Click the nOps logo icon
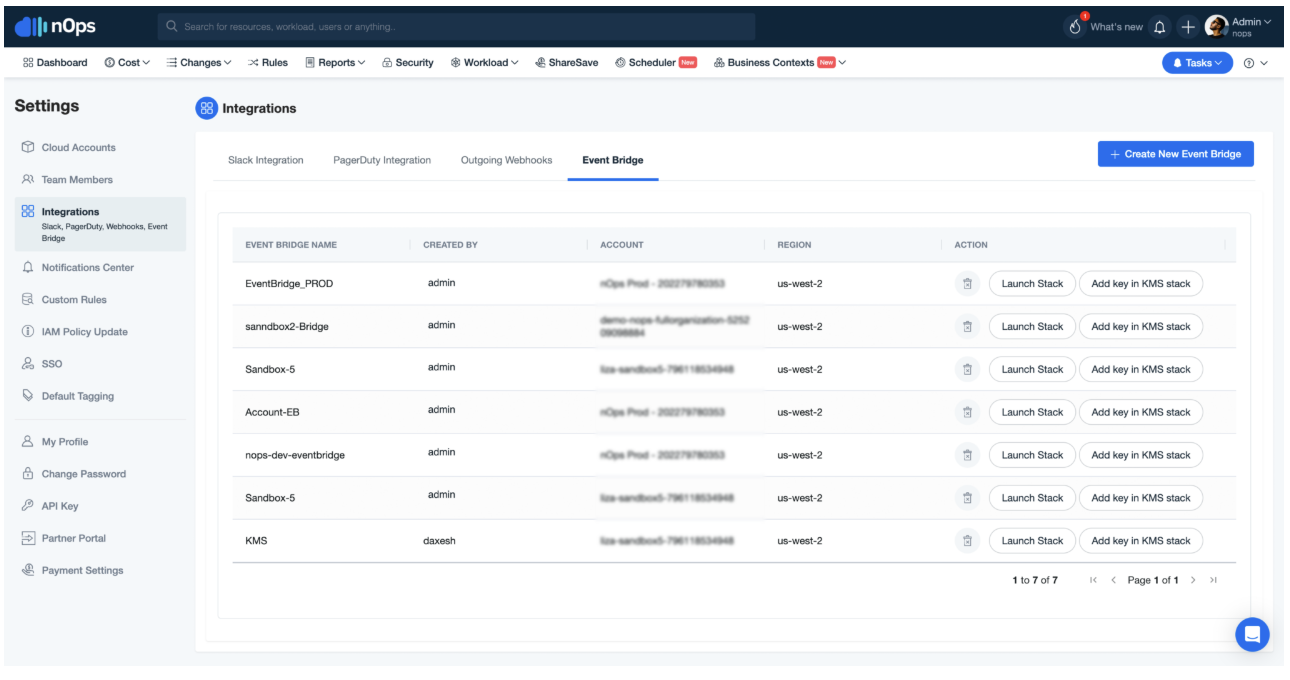1290x680 pixels. pos(30,27)
